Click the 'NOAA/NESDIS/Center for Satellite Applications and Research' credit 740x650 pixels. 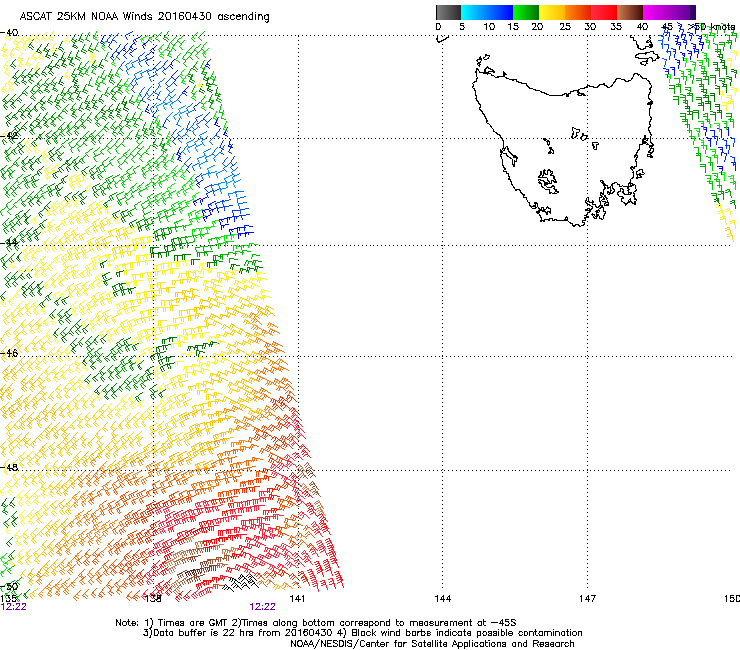(432, 644)
